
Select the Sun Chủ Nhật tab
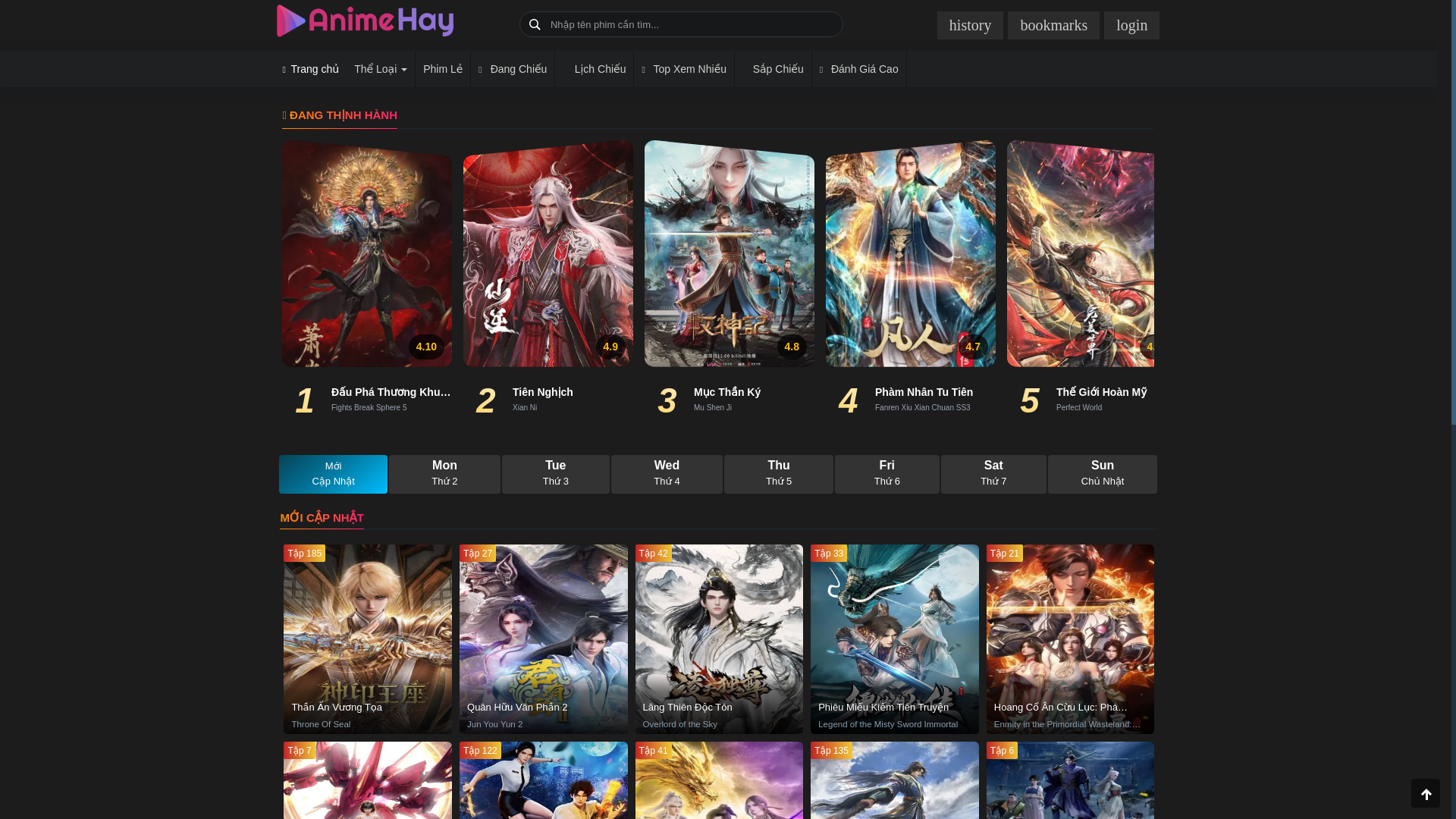tap(1103, 474)
